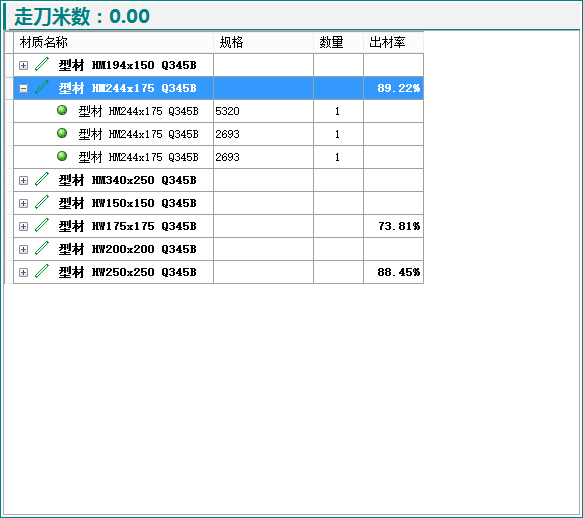
Task: Click the 73.81% yield value
Action: coord(399,226)
